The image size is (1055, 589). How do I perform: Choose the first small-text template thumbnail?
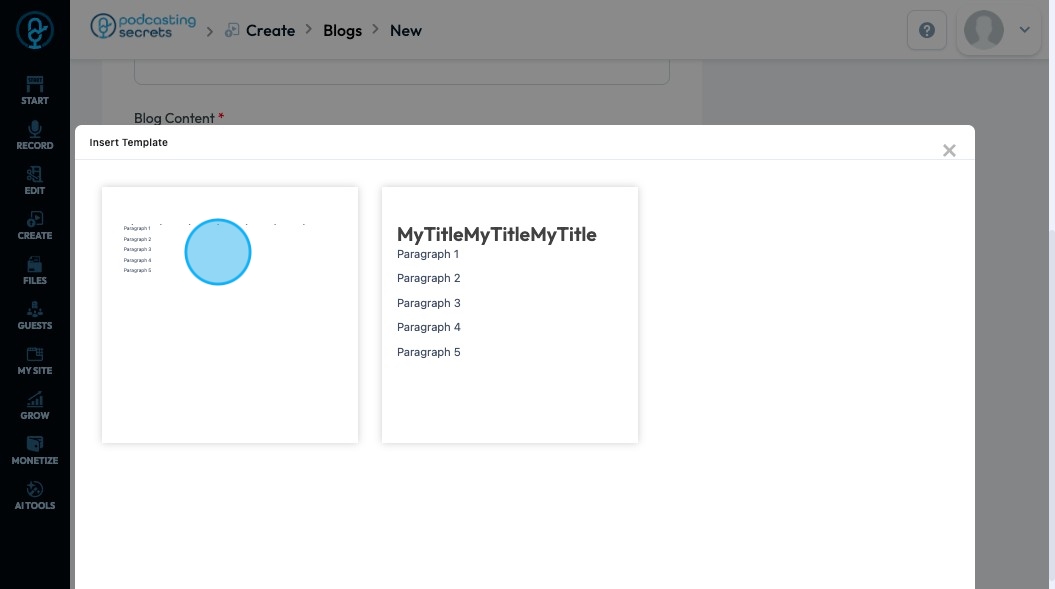tap(230, 314)
